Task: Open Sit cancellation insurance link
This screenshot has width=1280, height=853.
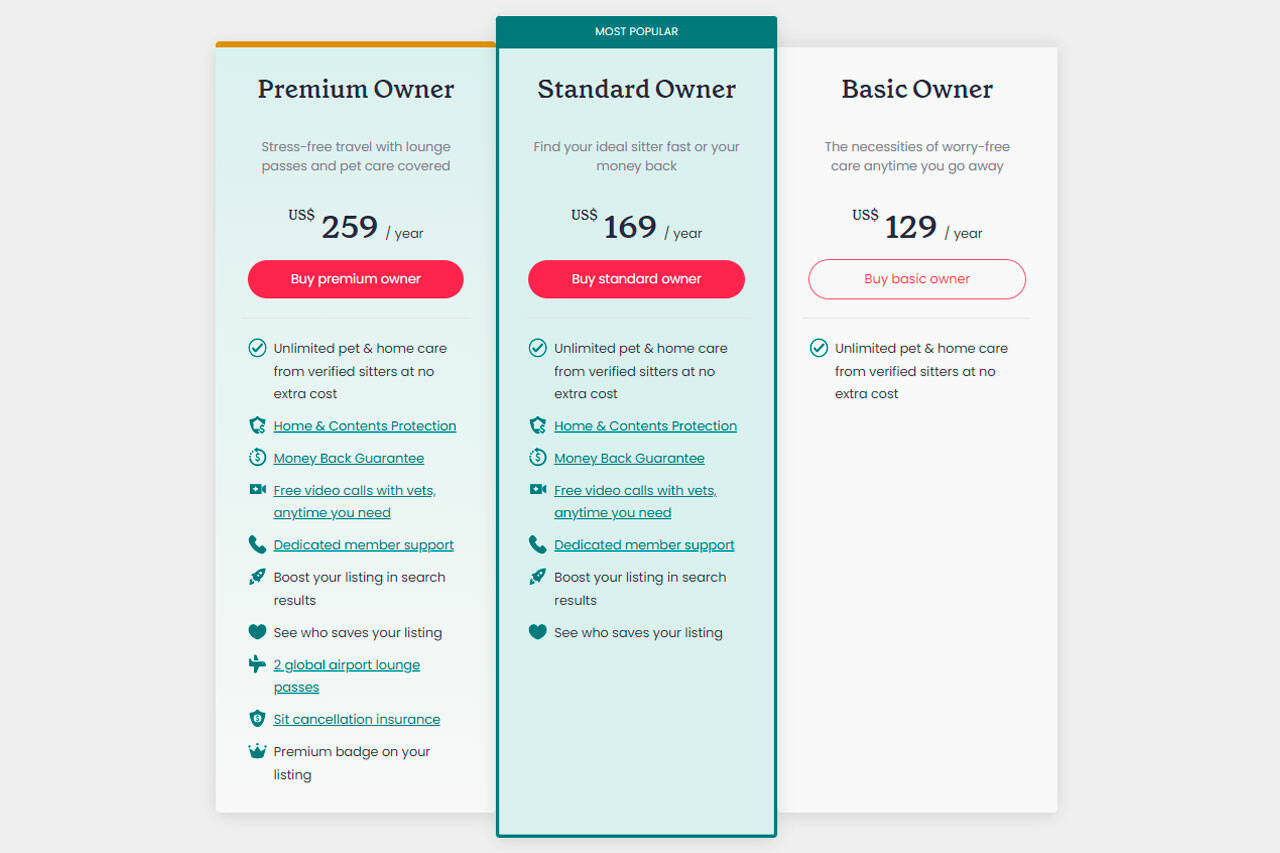Action: click(356, 719)
